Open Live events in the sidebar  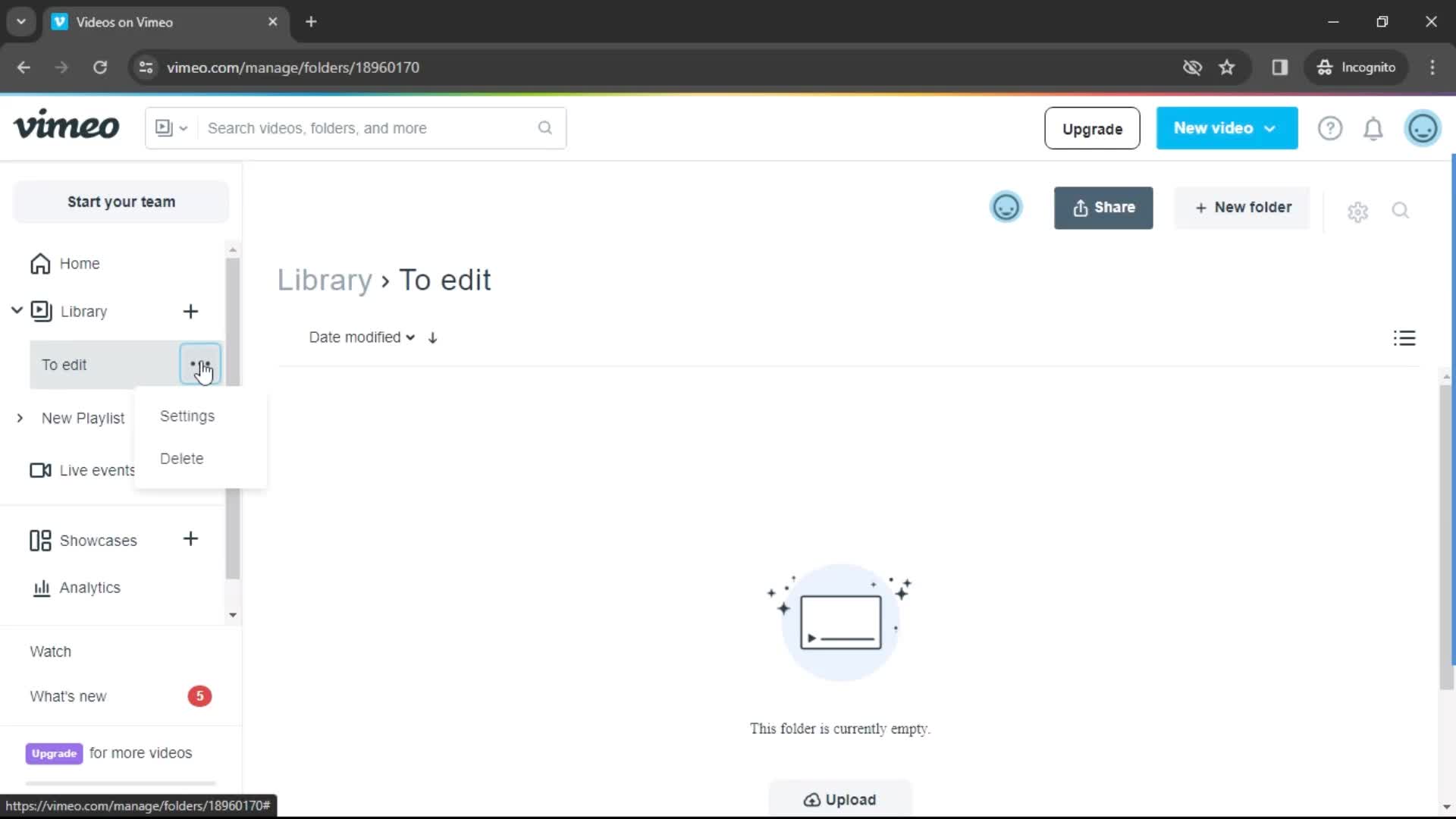point(82,471)
